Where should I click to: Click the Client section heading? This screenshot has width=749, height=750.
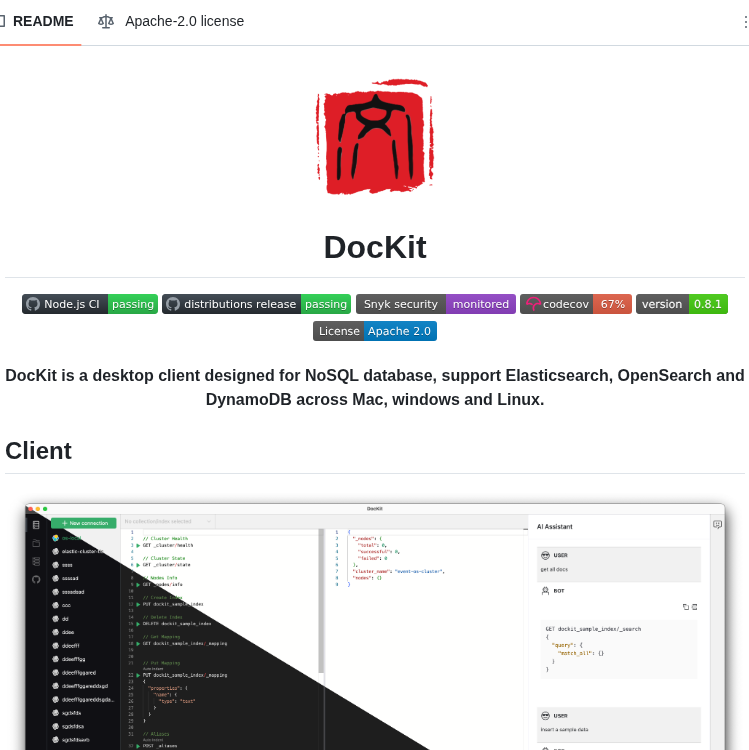point(38,451)
